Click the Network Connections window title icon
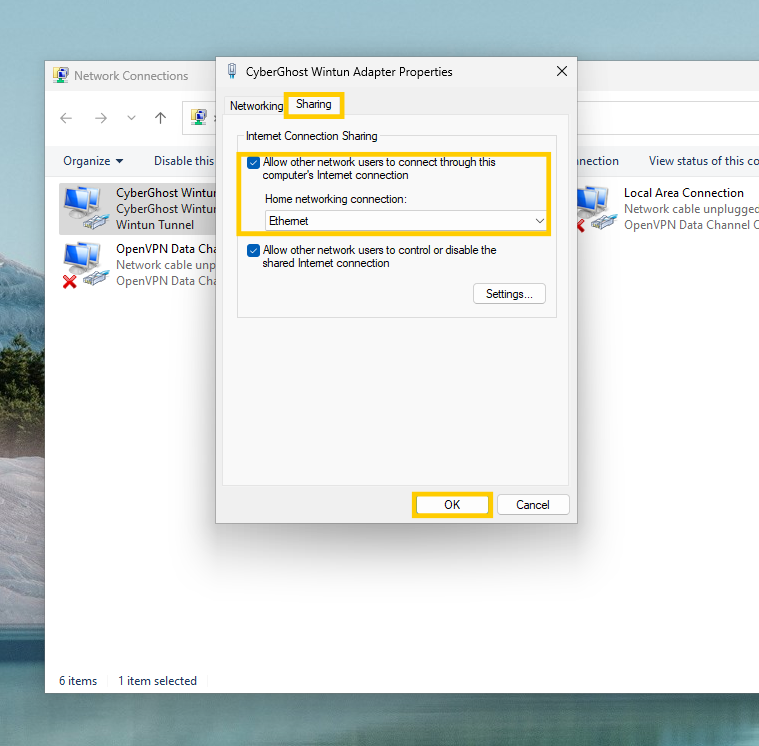The width and height of the screenshot is (759, 746). (61, 76)
